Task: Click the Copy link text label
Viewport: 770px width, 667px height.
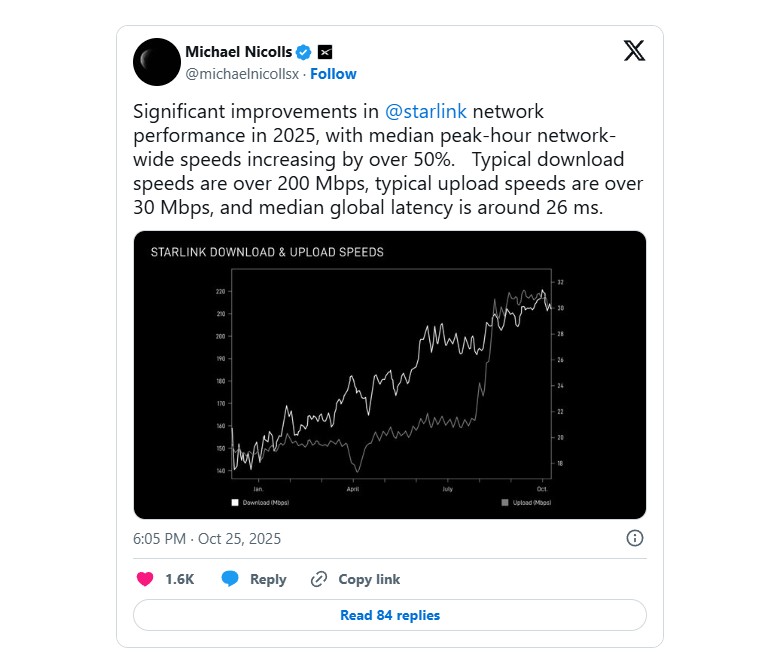Action: coord(369,579)
